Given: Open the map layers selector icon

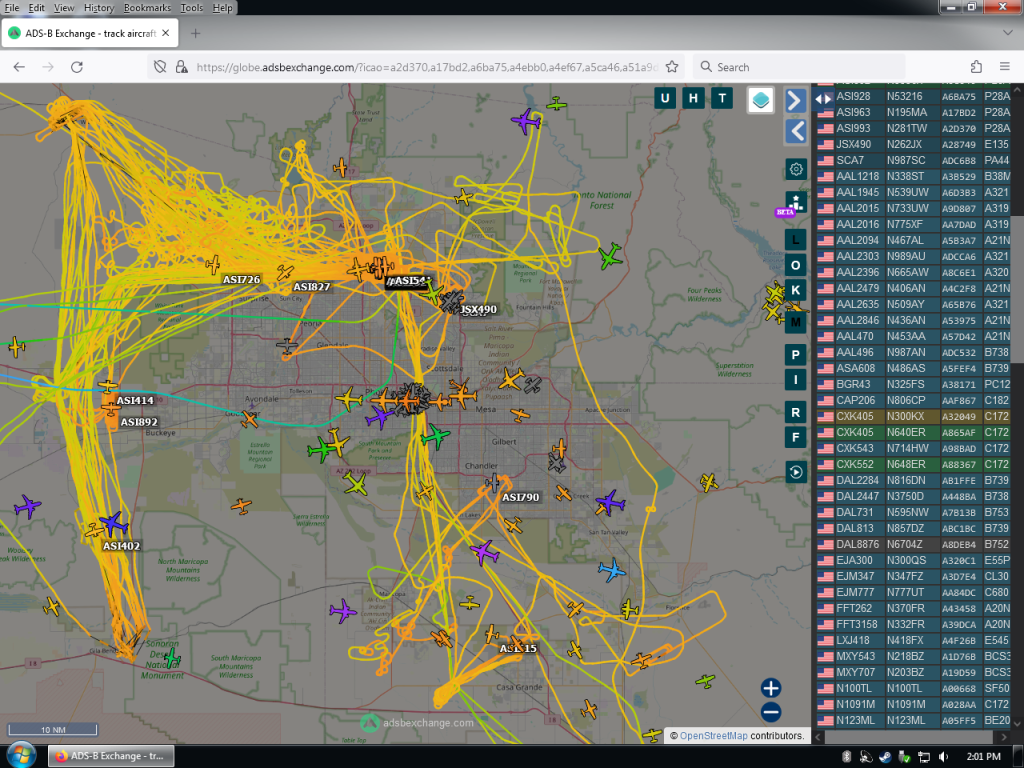Looking at the screenshot, I should [760, 100].
